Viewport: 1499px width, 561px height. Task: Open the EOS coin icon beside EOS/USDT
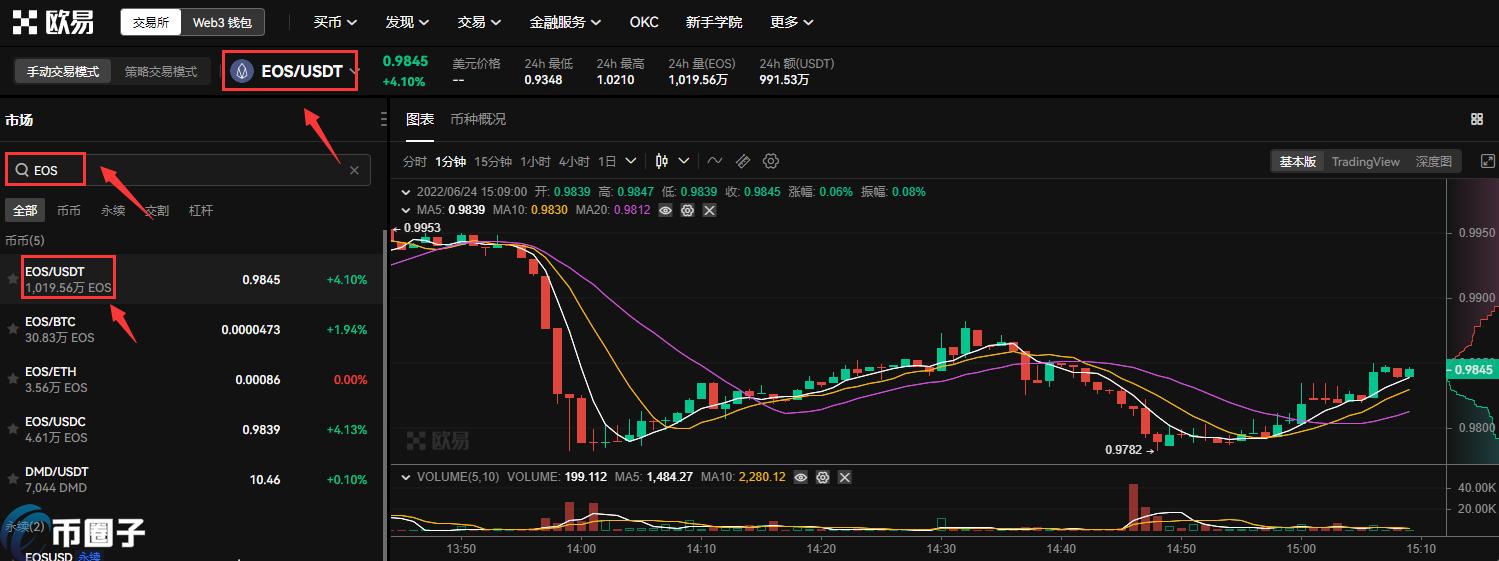[242, 71]
